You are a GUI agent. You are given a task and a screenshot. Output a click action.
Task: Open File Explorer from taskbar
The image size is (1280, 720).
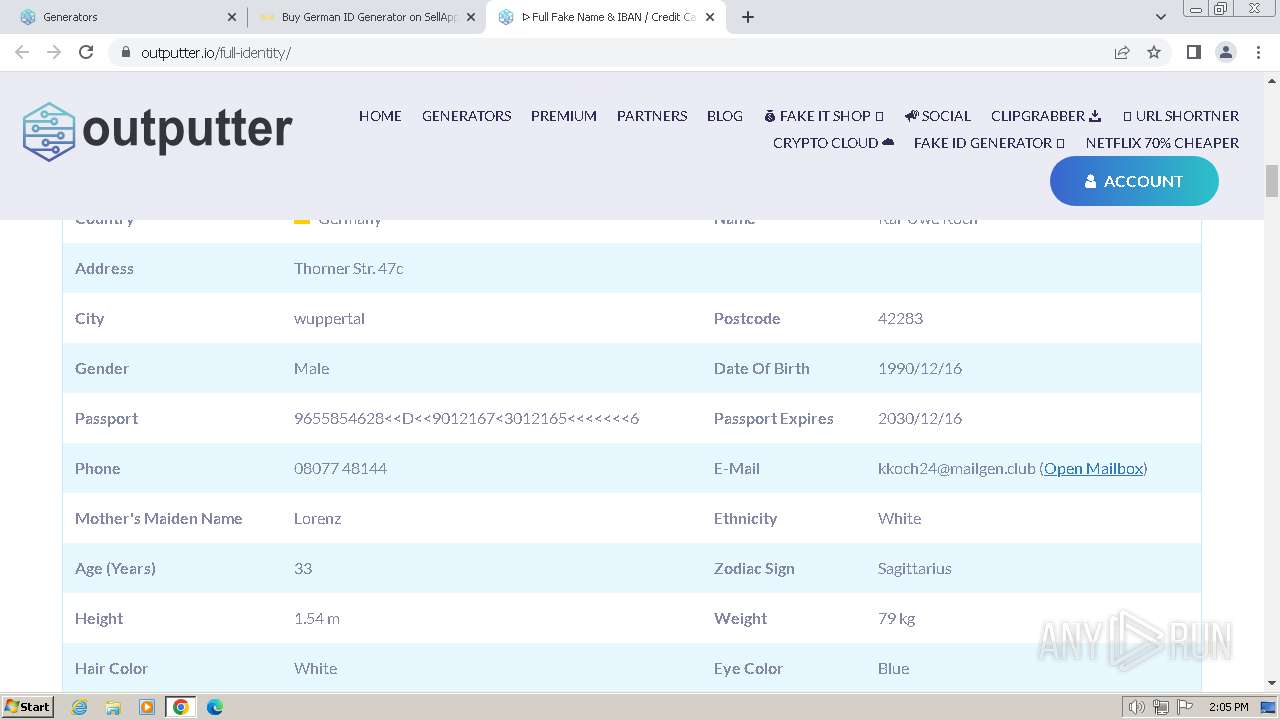coord(113,707)
